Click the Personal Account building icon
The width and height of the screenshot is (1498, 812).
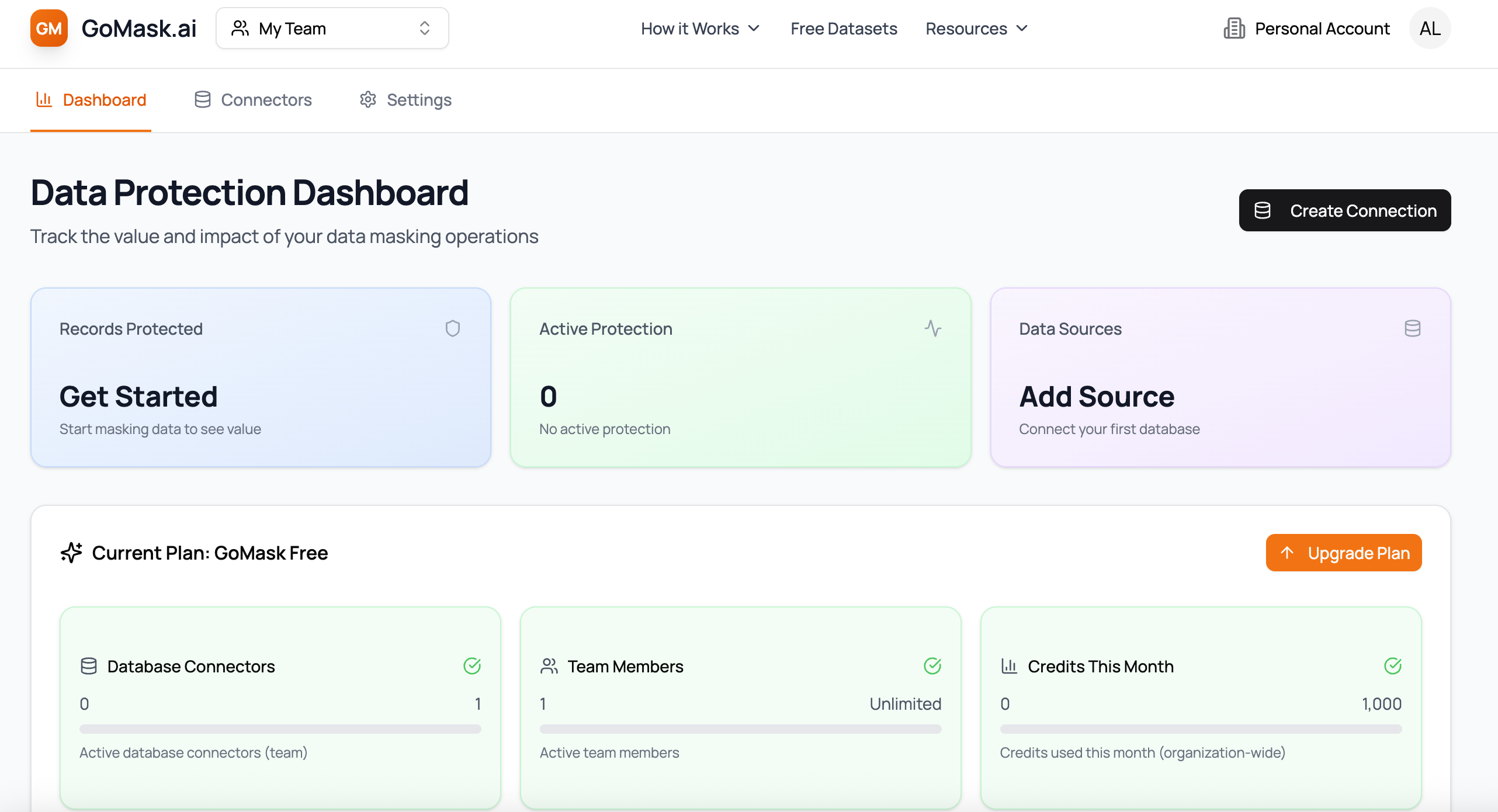(x=1234, y=28)
